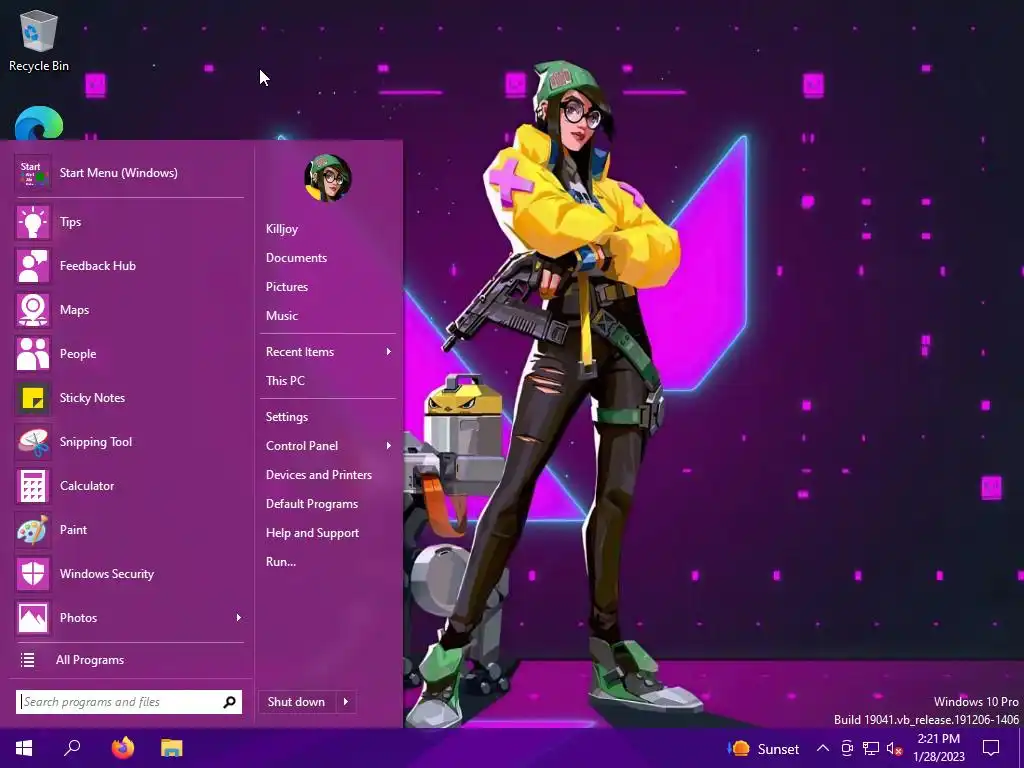Viewport: 1024px width, 768px height.
Task: Open Recycle Bin on the desktop
Action: [39, 40]
